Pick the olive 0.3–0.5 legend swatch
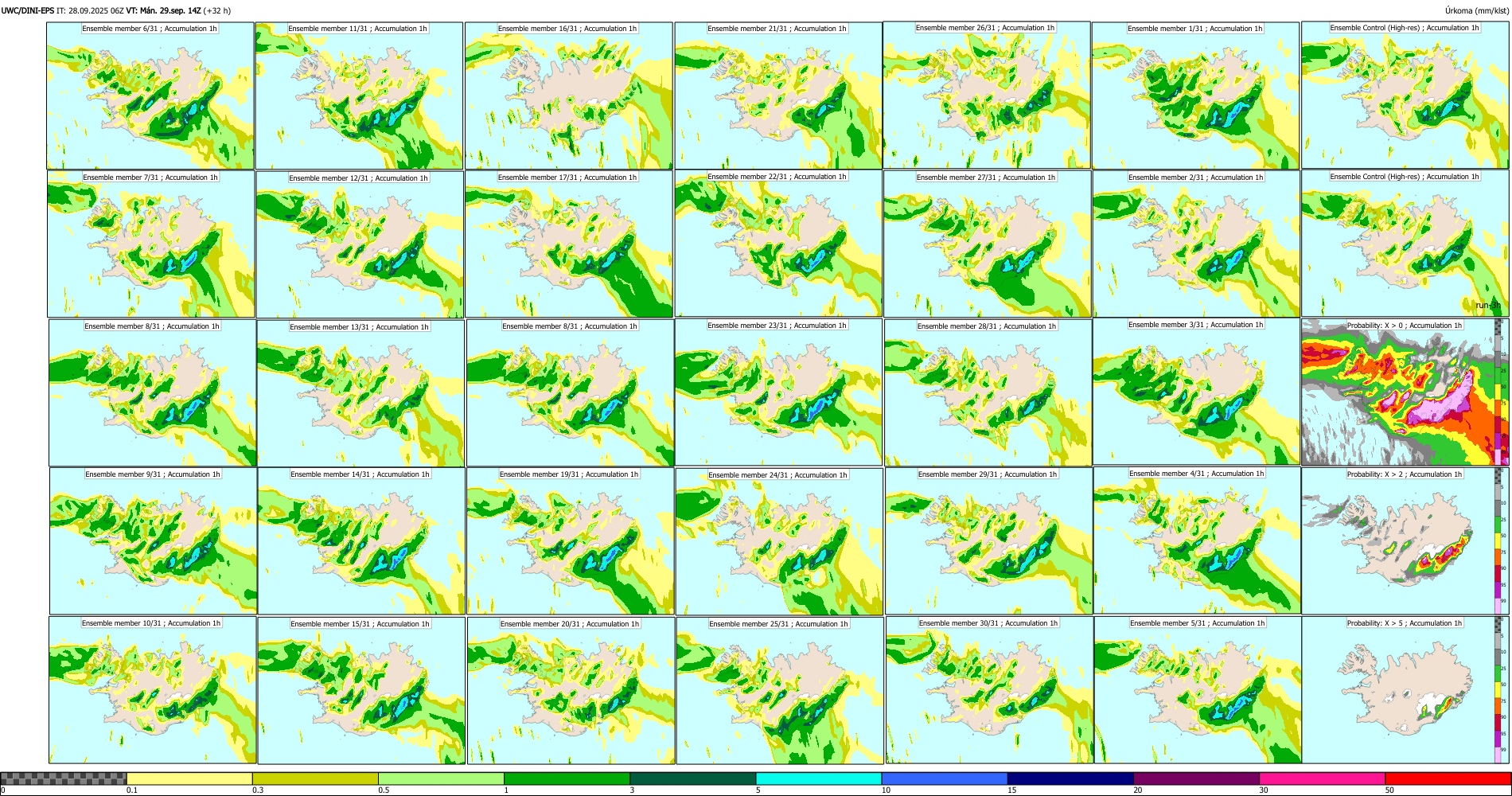This screenshot has height=796, width=1512. 315,778
